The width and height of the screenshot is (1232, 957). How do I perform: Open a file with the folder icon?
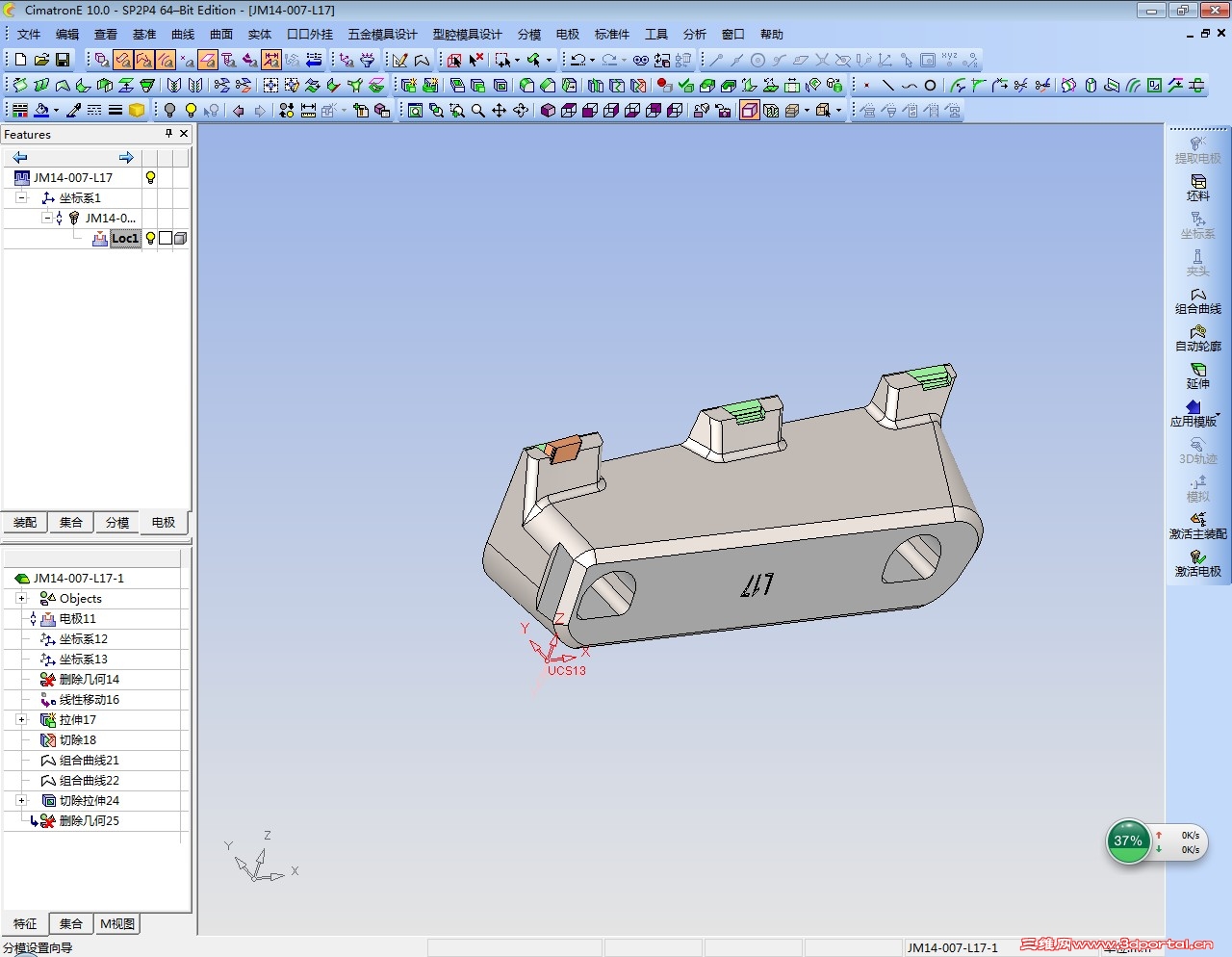pos(41,60)
